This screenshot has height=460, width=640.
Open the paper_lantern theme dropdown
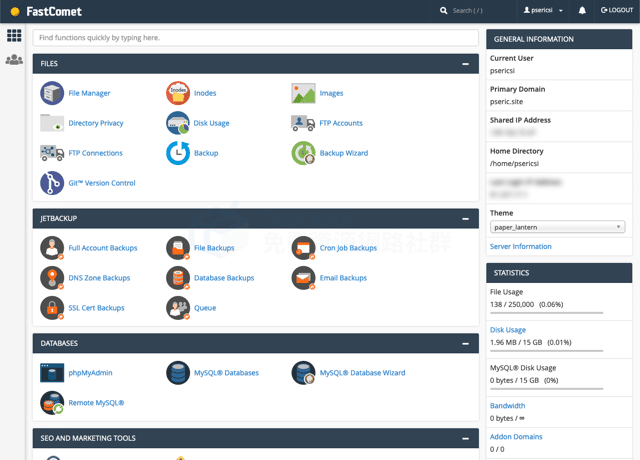(x=557, y=227)
